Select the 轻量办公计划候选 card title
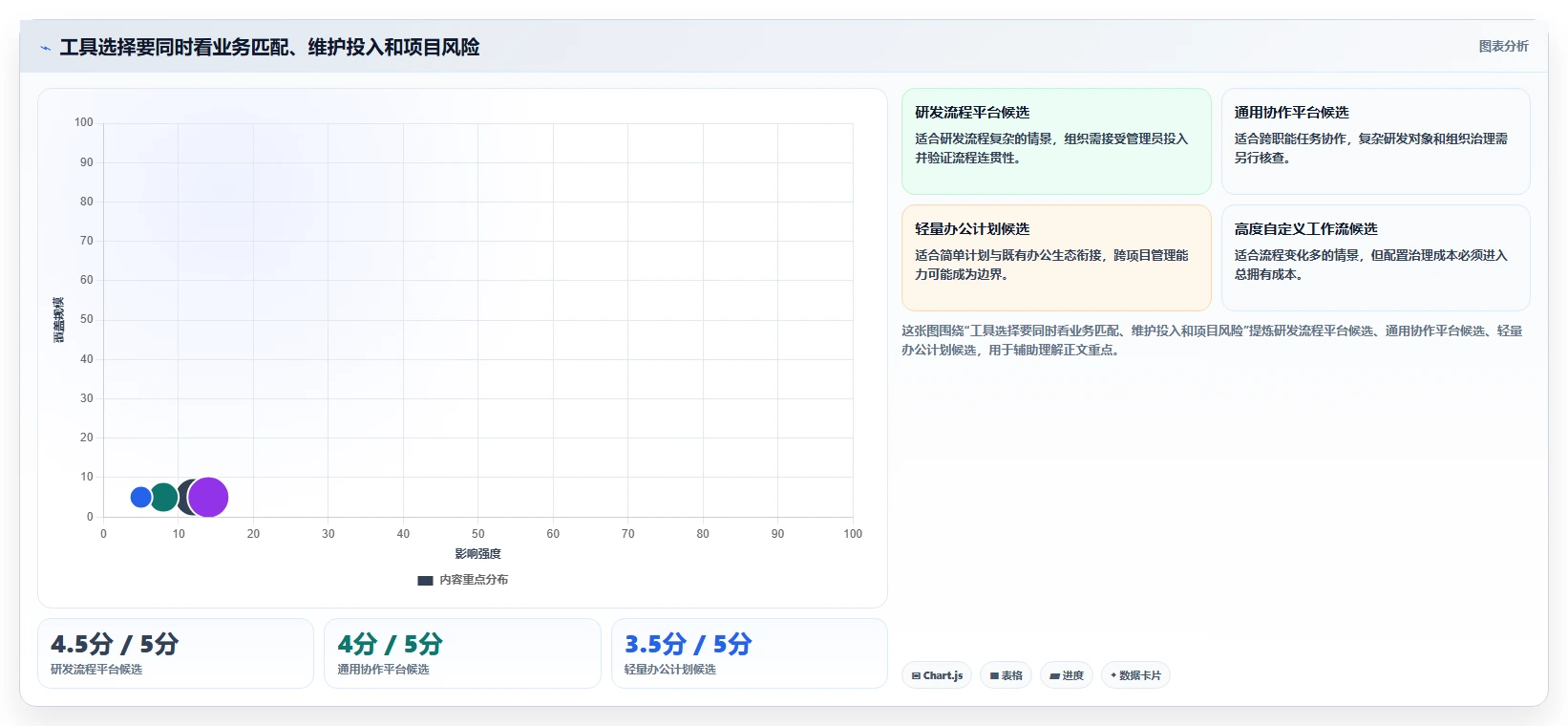1568x726 pixels. click(972, 229)
